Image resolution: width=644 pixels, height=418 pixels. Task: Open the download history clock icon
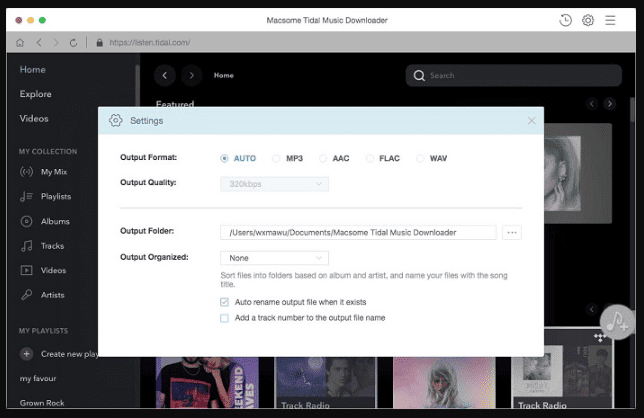566,20
